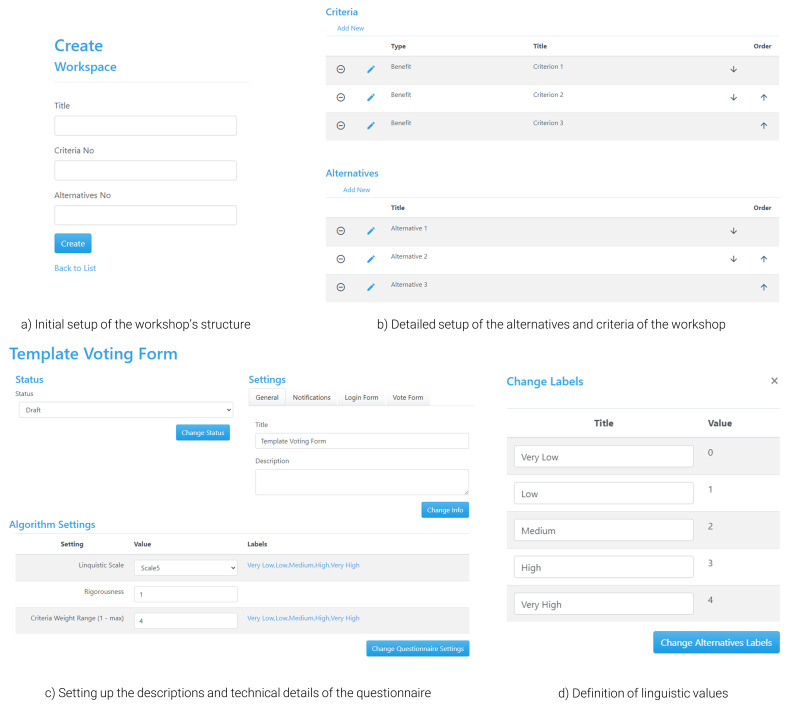The image size is (788, 709).
Task: Focus the Criteria Weight Range field
Action: coord(185,621)
